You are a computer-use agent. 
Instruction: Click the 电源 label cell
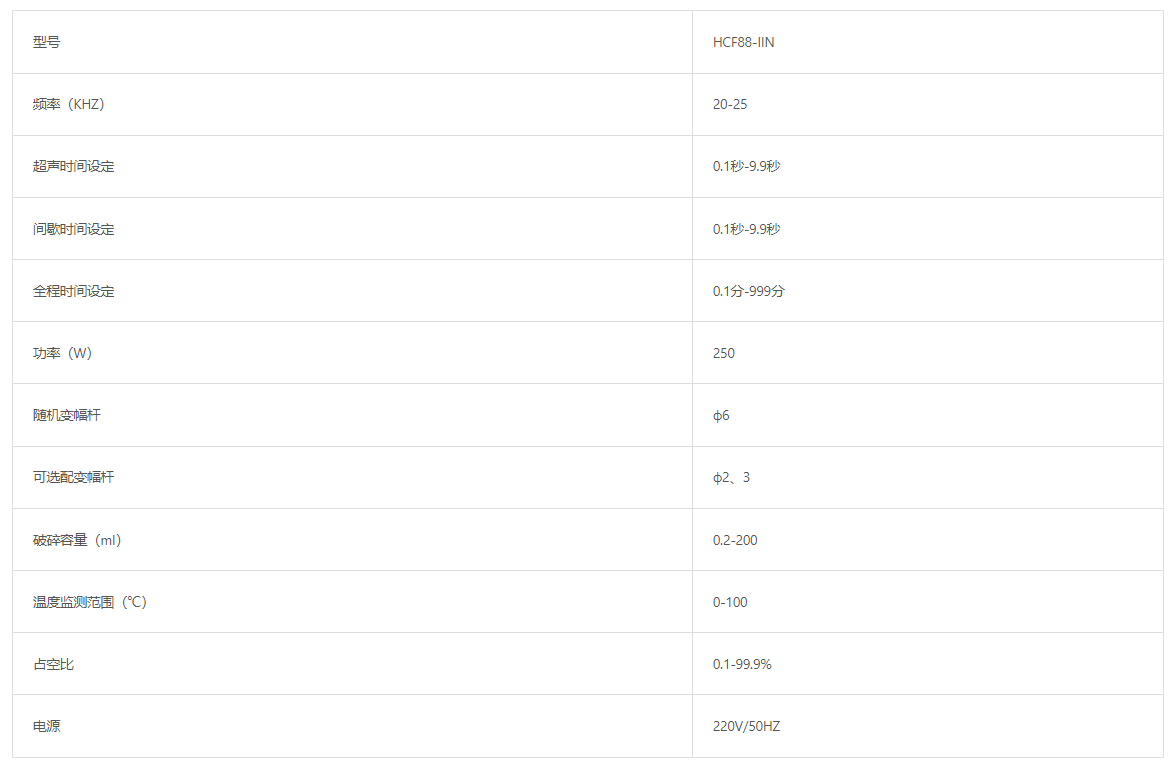tap(46, 726)
